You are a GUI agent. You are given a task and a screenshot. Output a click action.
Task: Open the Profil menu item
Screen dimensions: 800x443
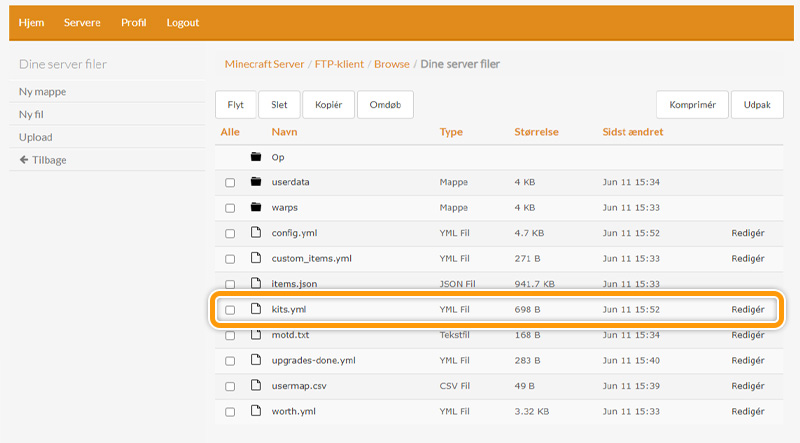(134, 22)
